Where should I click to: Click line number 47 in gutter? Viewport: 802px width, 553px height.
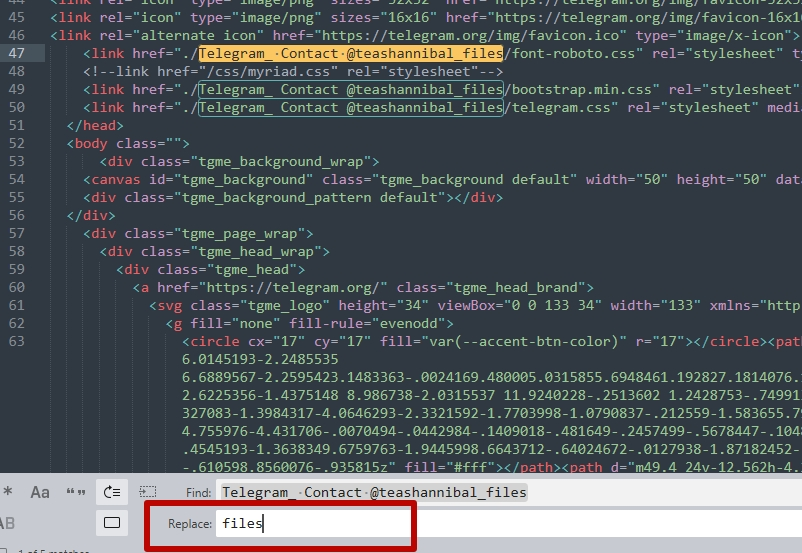[16, 53]
